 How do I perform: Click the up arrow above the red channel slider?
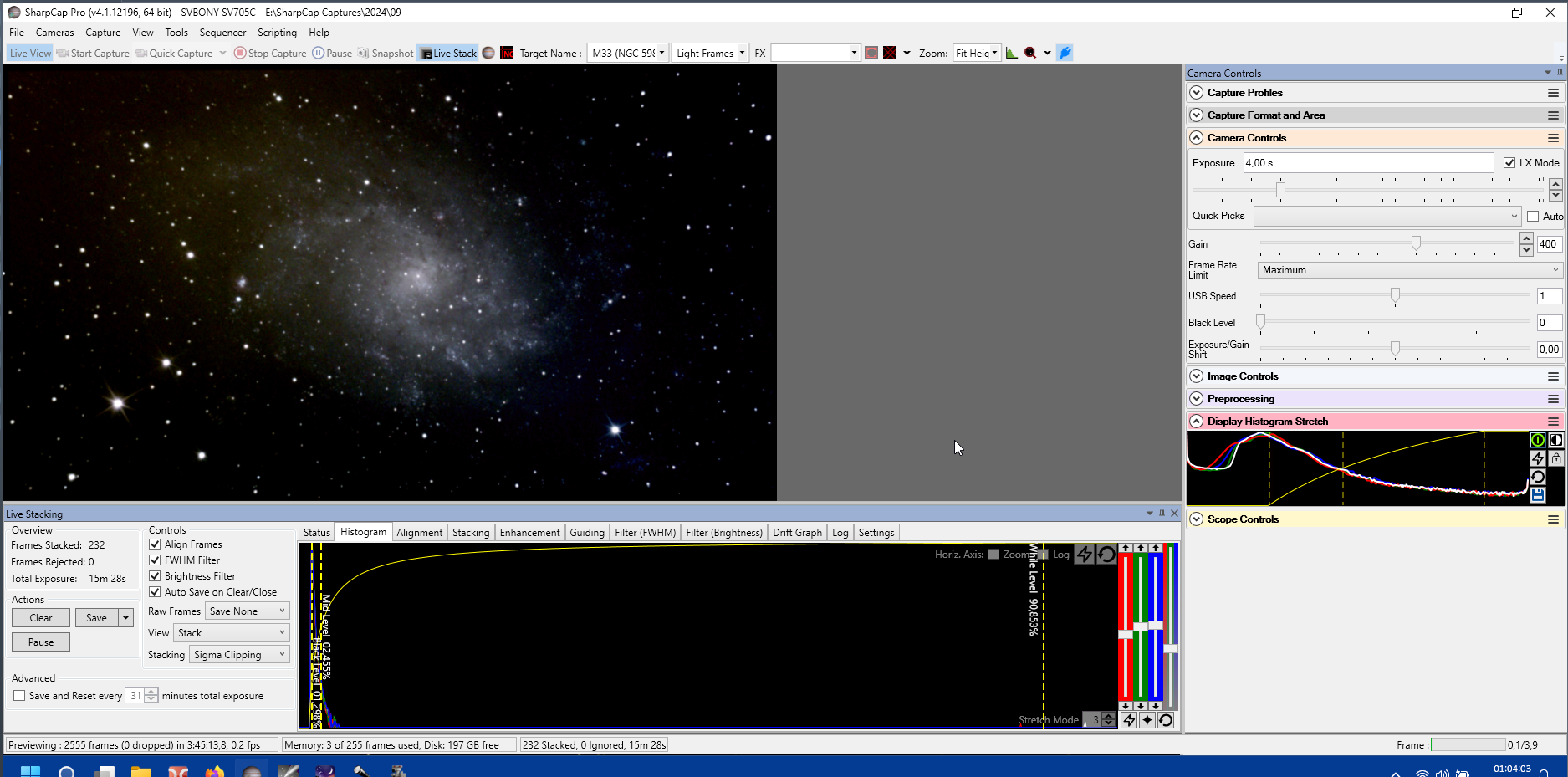coord(1126,548)
